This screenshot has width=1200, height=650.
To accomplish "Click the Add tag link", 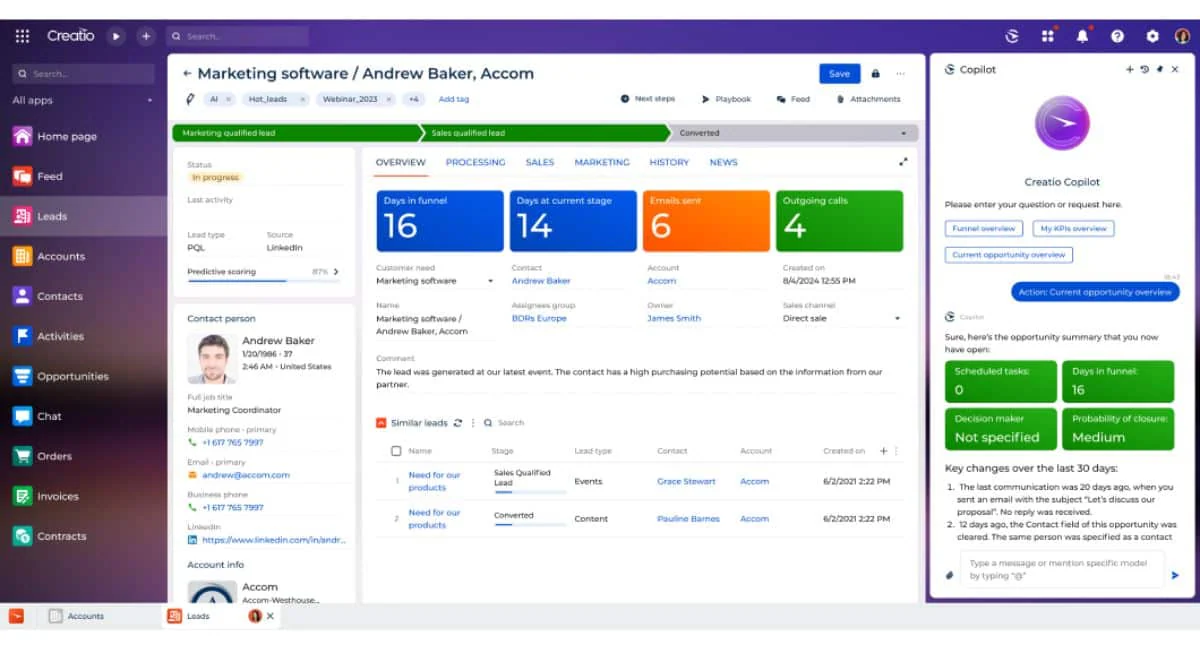I will coord(454,99).
